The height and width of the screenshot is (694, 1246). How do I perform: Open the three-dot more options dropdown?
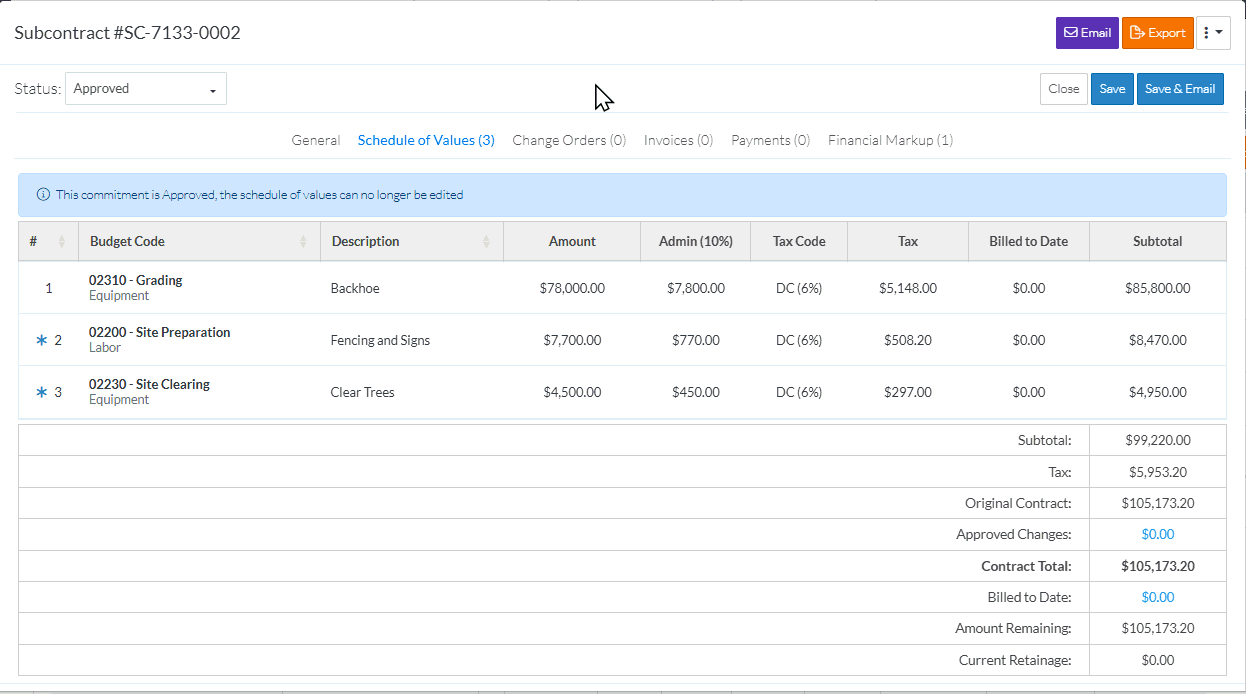[1213, 33]
